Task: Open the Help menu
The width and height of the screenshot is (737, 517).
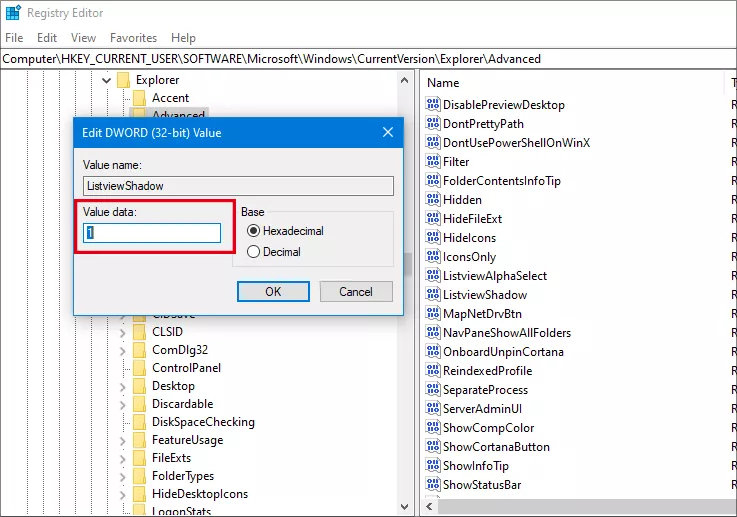Action: pos(183,38)
